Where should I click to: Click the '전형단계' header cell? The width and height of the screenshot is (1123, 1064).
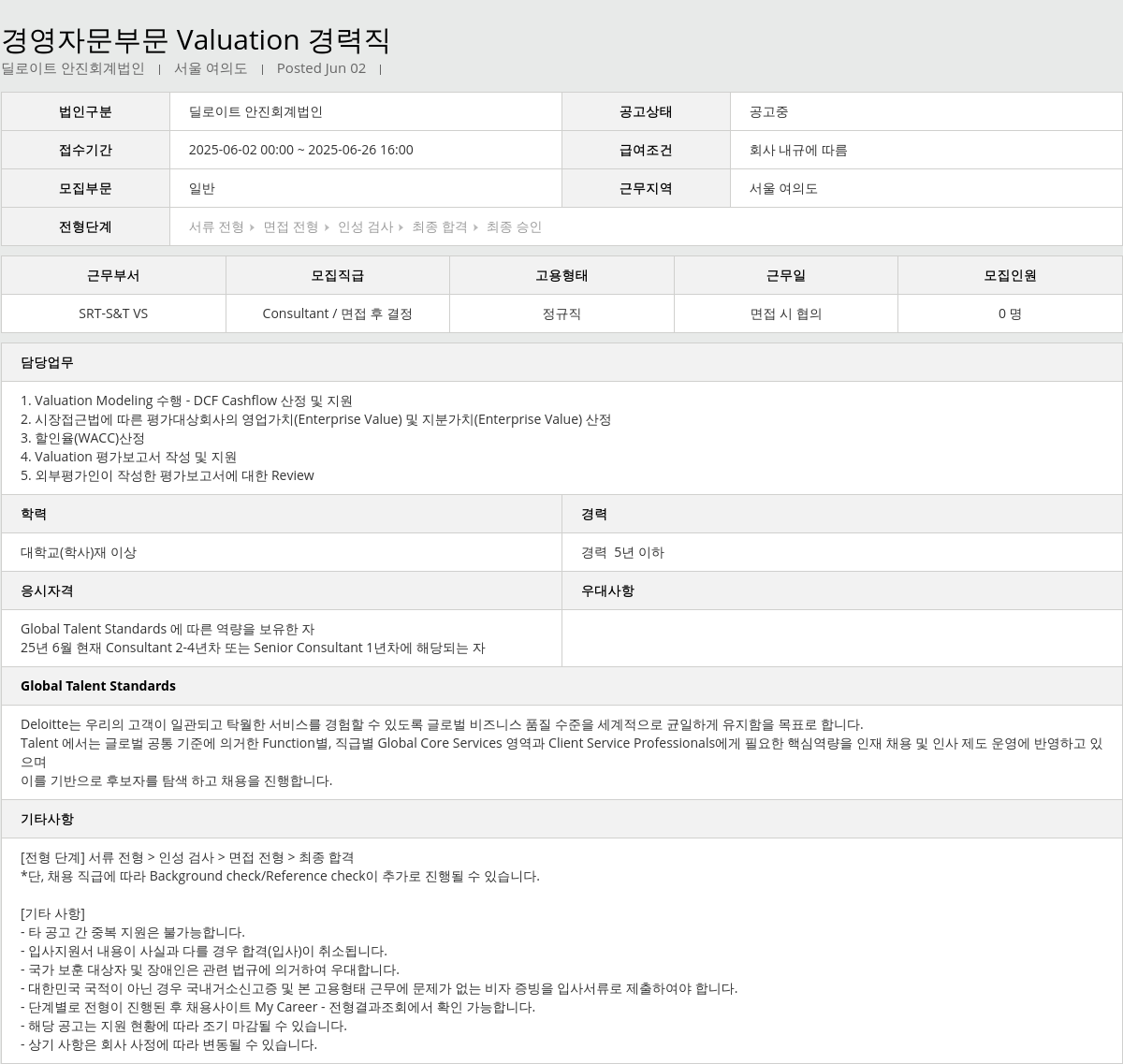pyautogui.click(x=85, y=226)
